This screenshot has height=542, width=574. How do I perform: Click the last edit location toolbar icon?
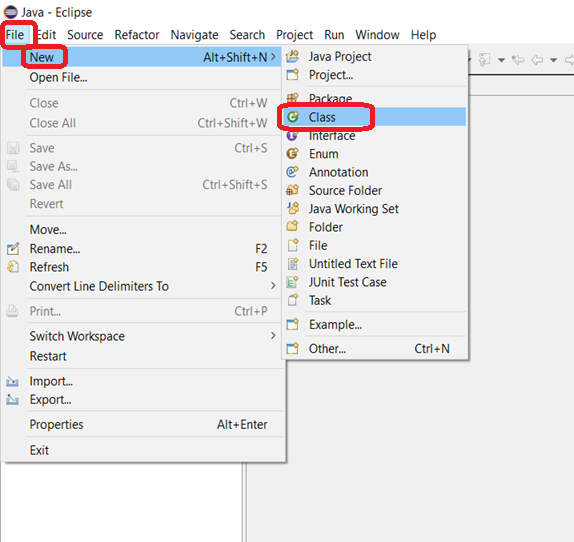pos(518,59)
